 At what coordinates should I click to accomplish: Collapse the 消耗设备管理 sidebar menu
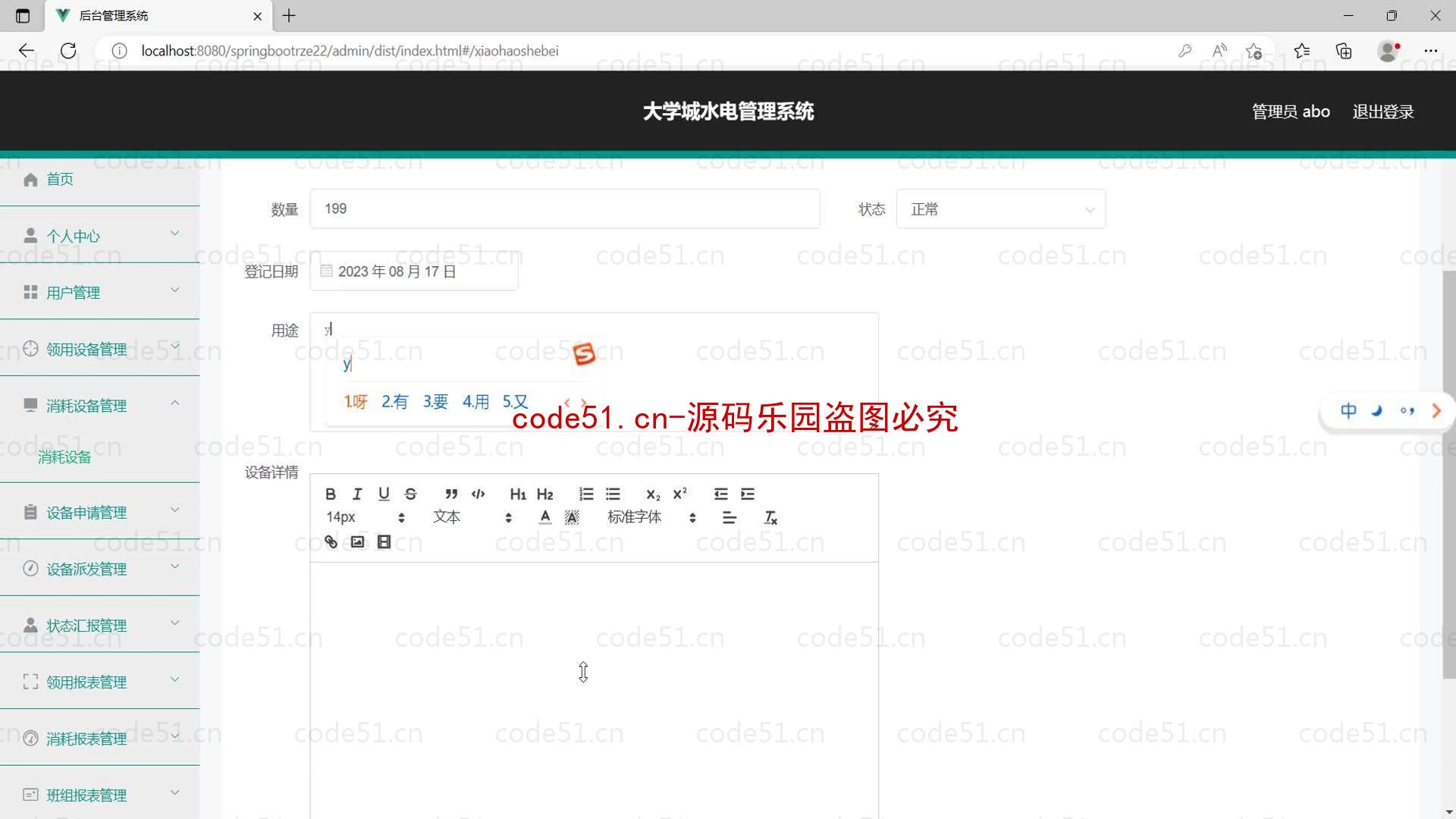point(99,406)
